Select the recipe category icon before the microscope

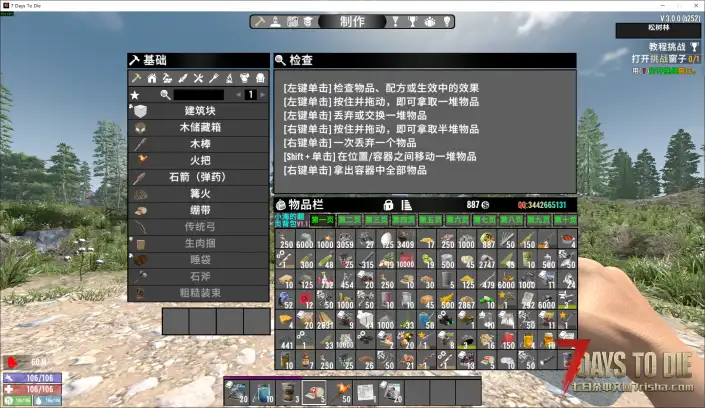[214, 78]
